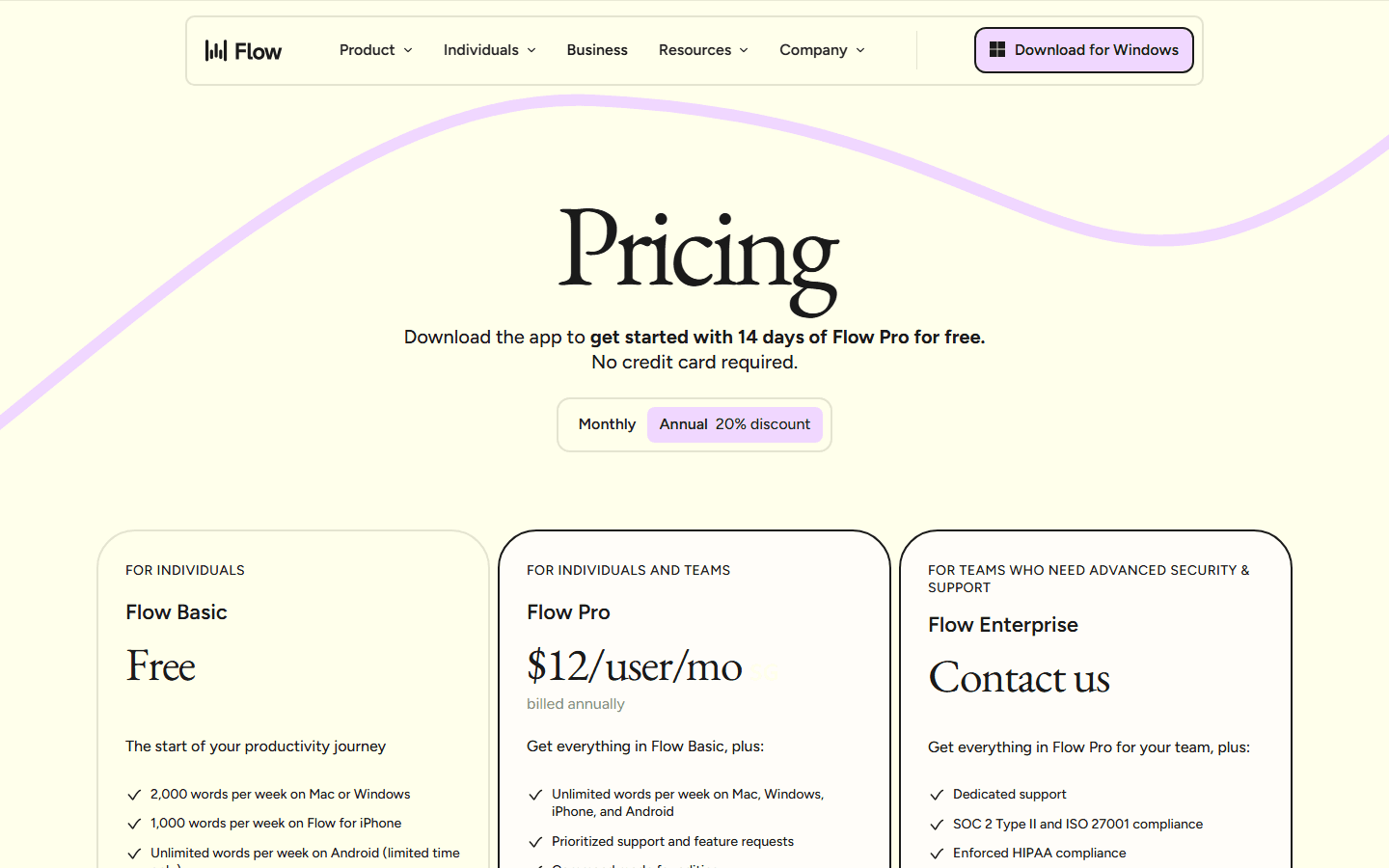Switch billing to Monthly
Screen dimensions: 1389x868
tap(607, 424)
